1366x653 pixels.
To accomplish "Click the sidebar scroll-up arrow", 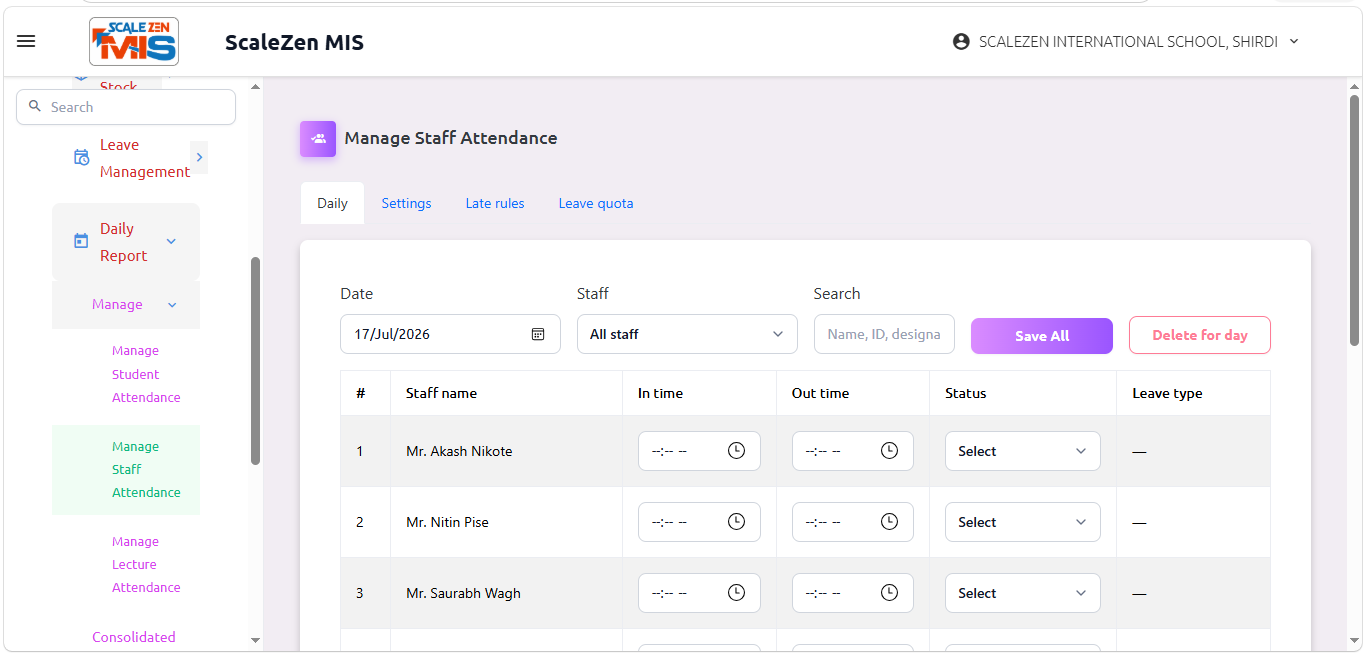I will pyautogui.click(x=255, y=87).
